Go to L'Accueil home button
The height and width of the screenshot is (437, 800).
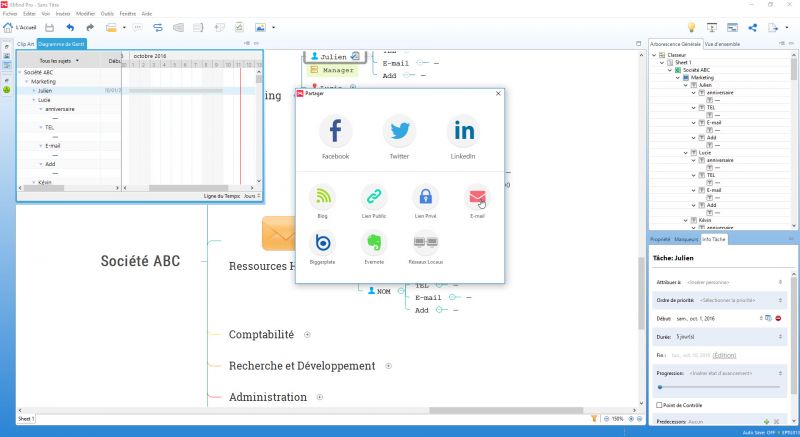[x=20, y=28]
